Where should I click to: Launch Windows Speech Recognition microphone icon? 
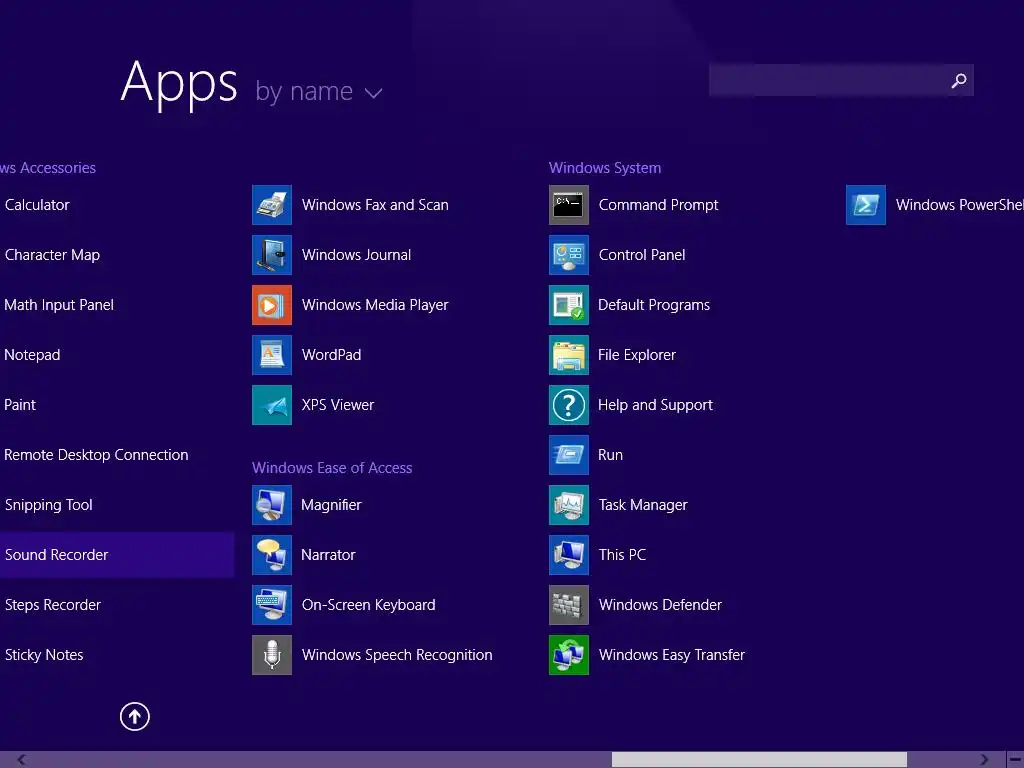(x=272, y=655)
